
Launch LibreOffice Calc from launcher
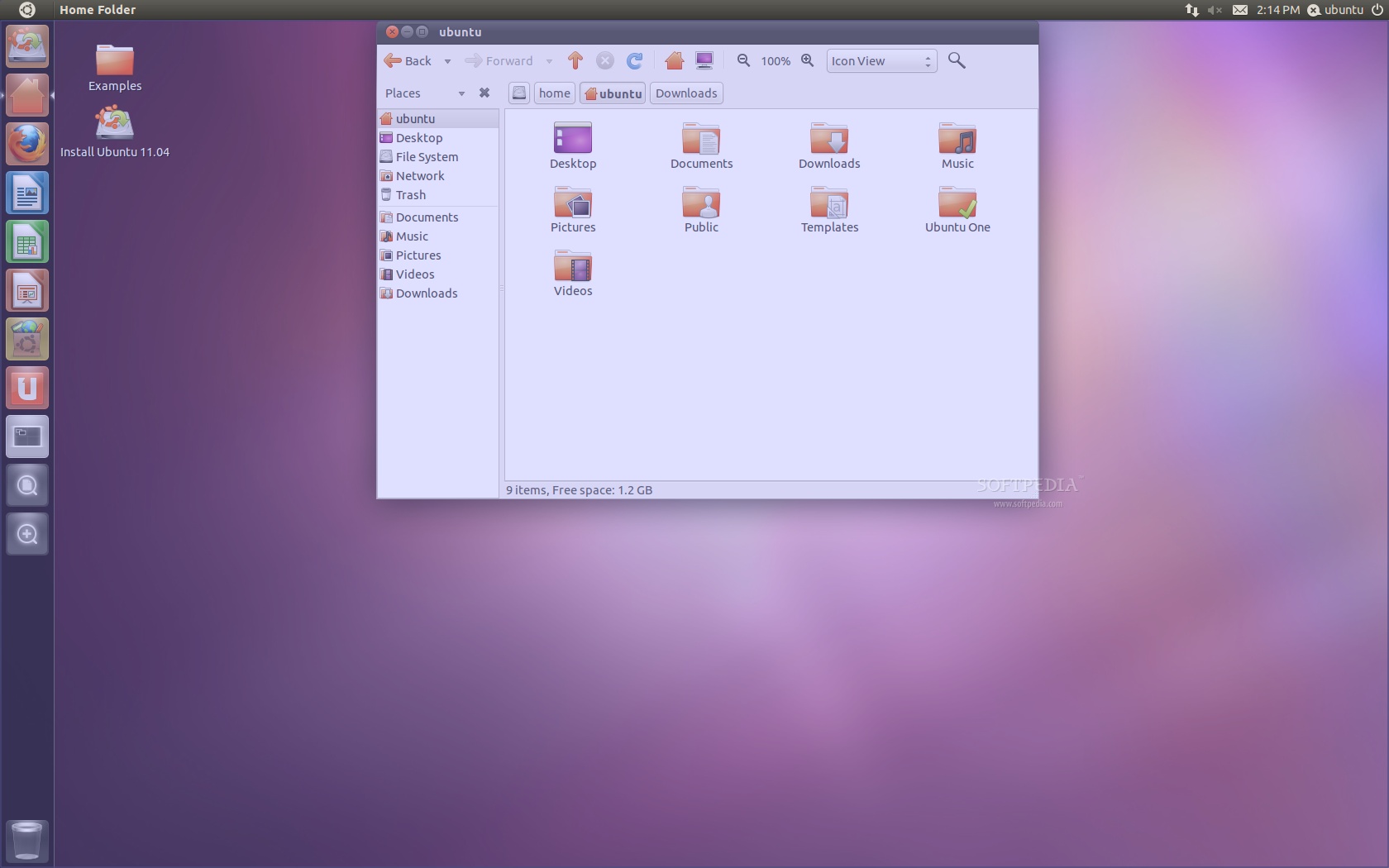(x=27, y=241)
